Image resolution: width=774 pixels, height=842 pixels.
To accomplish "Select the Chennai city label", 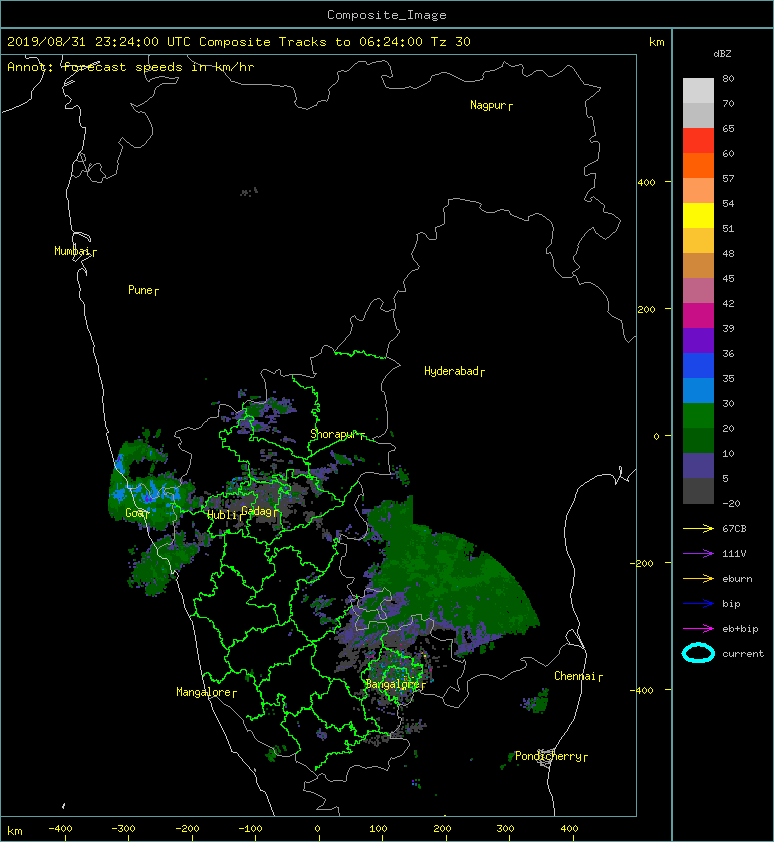I will 575,676.
